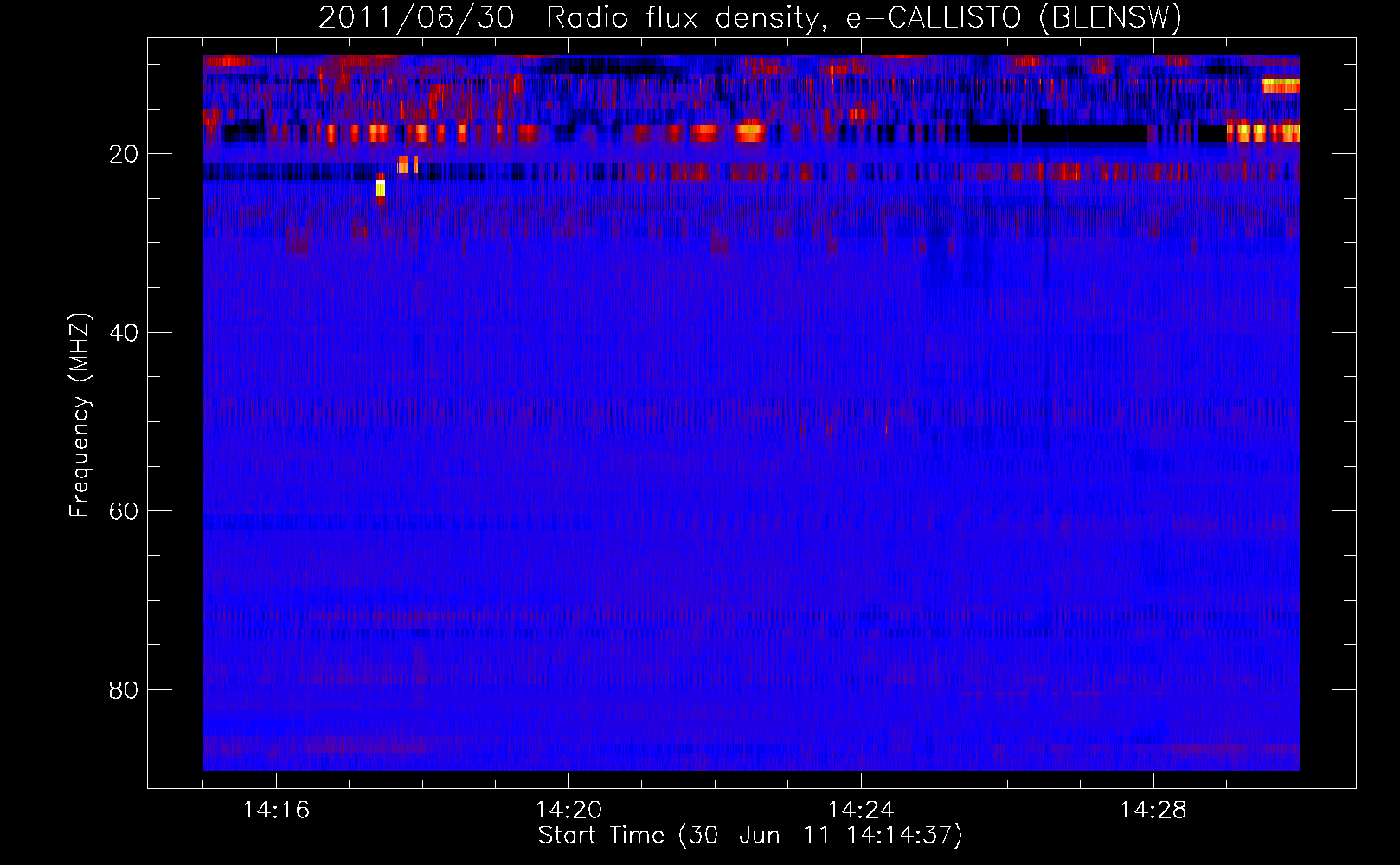Click the orange burst just above 22 MHz

click(404, 164)
